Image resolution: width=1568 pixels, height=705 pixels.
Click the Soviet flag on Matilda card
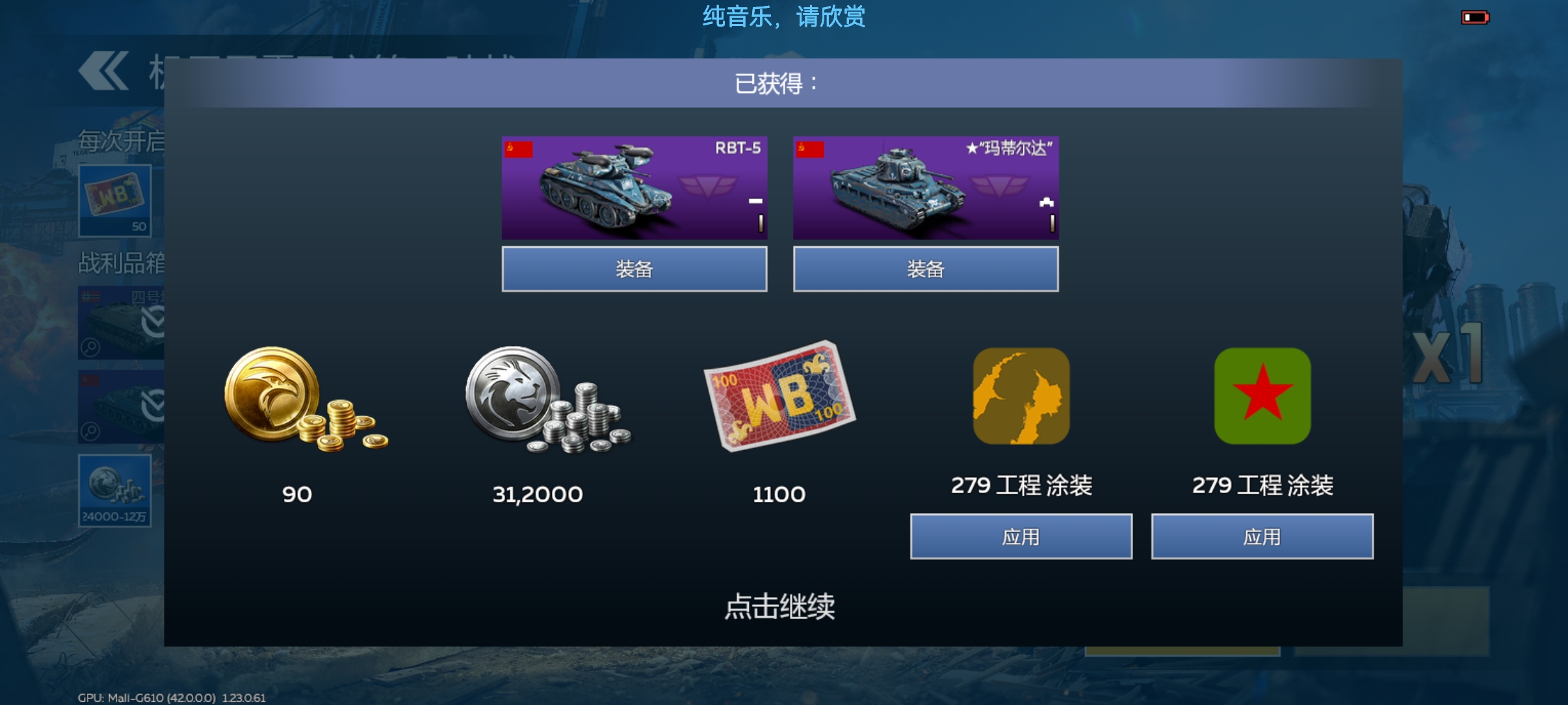[x=810, y=150]
